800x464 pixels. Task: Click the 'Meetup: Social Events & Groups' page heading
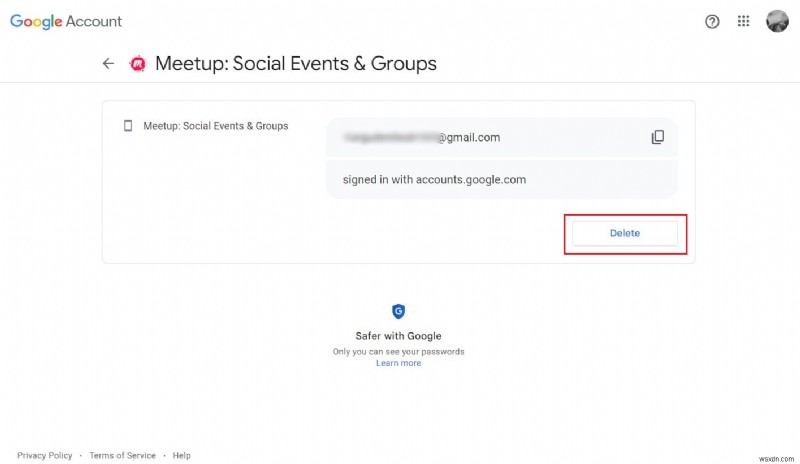tap(296, 64)
